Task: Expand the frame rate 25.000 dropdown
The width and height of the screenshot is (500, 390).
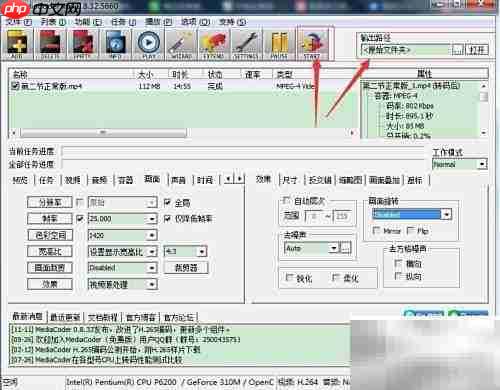Action: (x=152, y=219)
